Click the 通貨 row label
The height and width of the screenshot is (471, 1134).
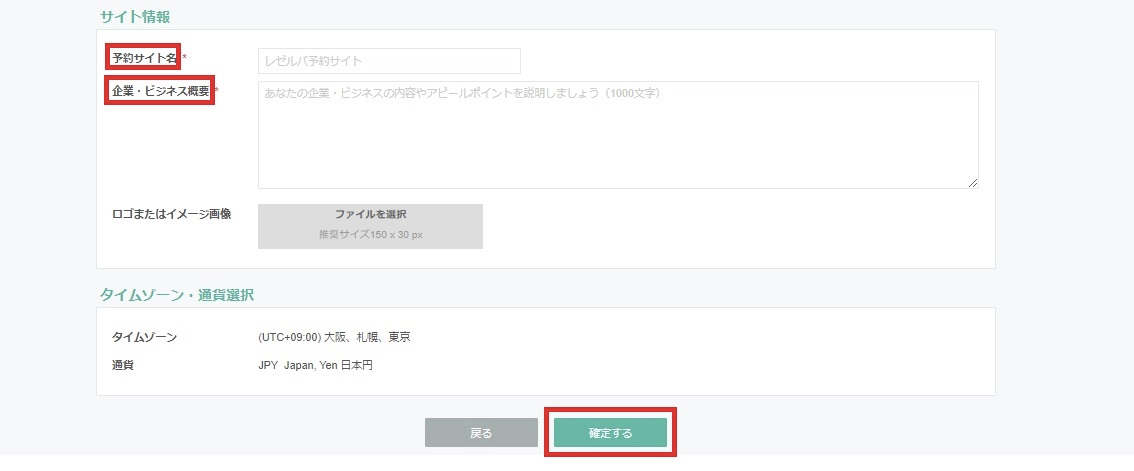(x=123, y=365)
